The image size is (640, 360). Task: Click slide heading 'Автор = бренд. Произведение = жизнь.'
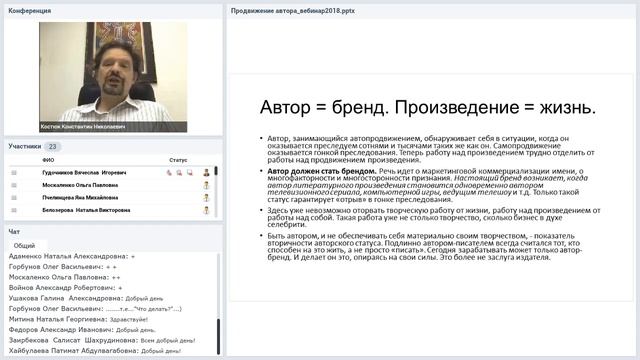click(428, 107)
